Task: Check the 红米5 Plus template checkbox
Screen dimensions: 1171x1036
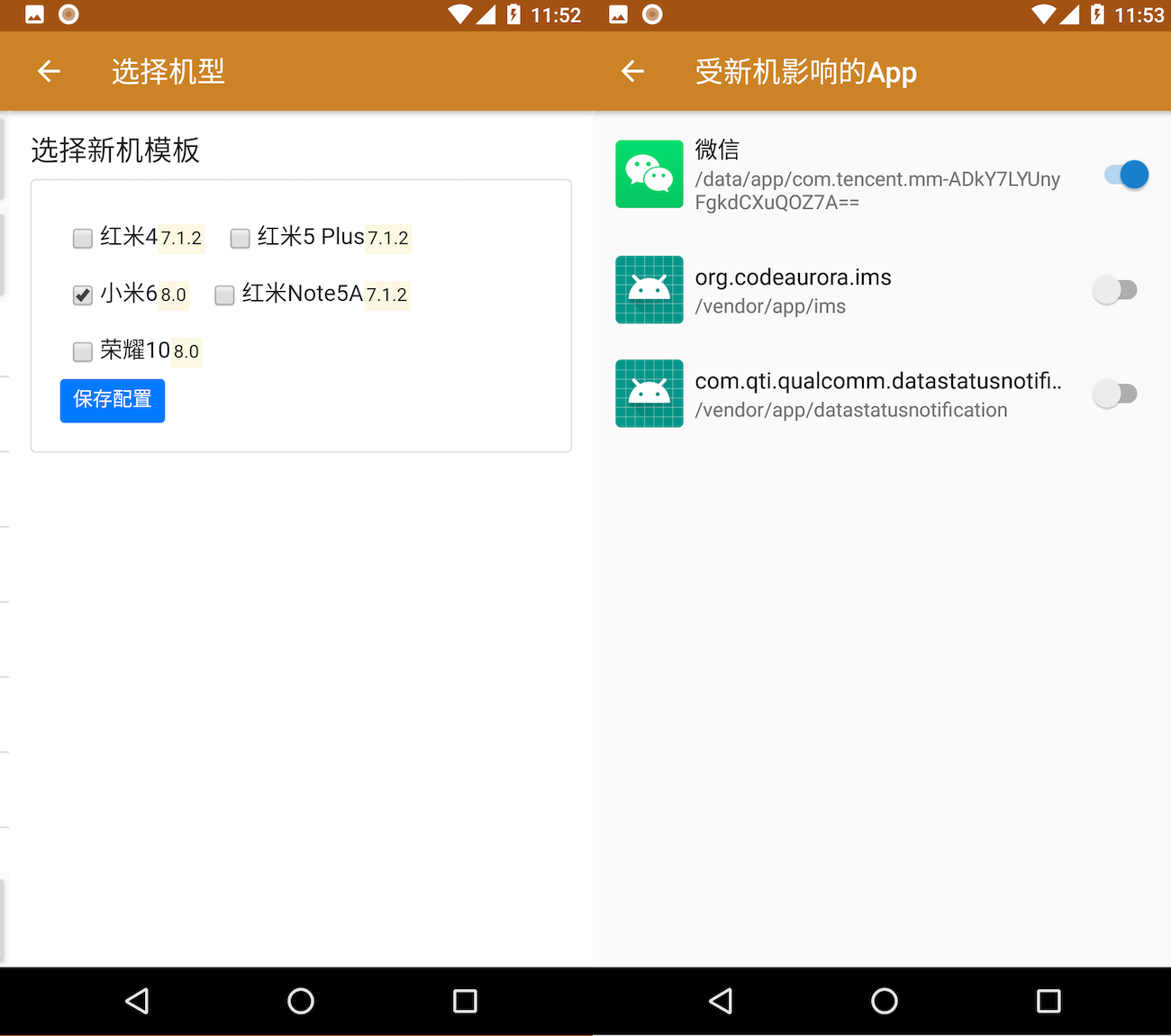Action: (240, 238)
